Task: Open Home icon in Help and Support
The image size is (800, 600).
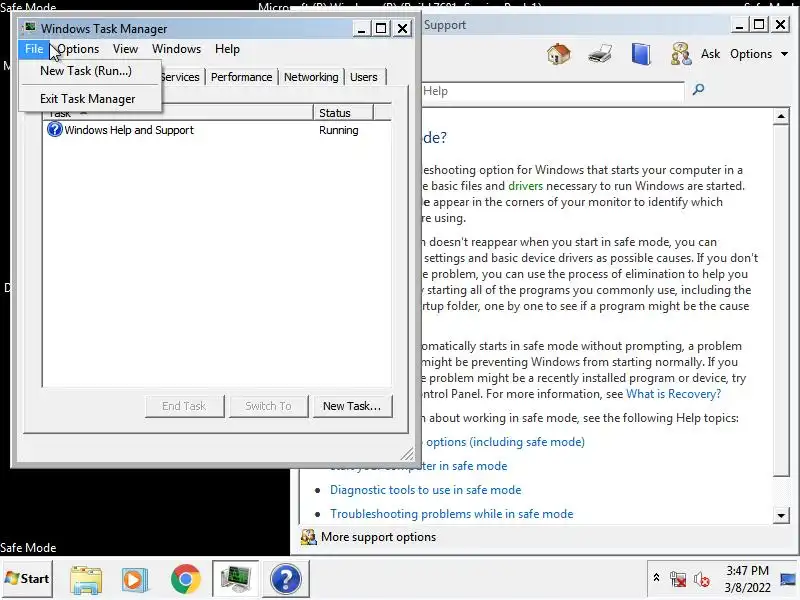Action: tap(559, 54)
